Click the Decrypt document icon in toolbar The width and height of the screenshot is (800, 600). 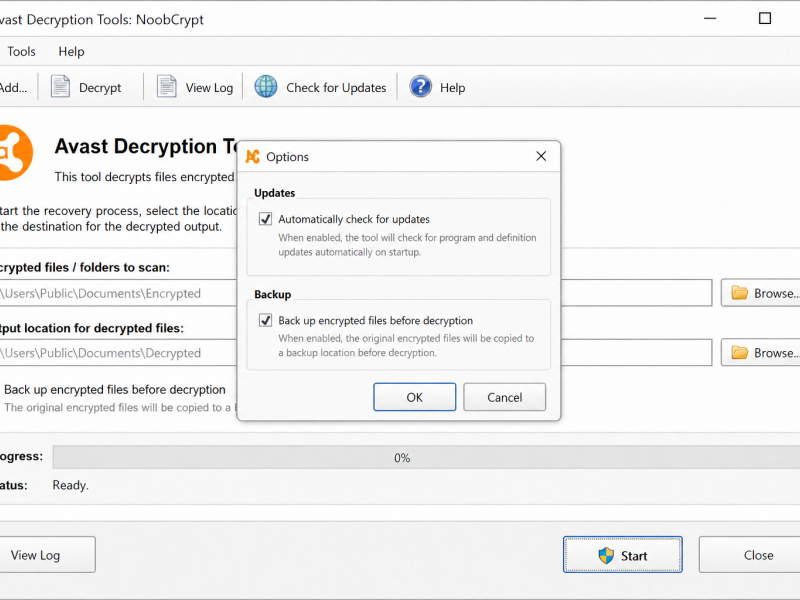60,87
